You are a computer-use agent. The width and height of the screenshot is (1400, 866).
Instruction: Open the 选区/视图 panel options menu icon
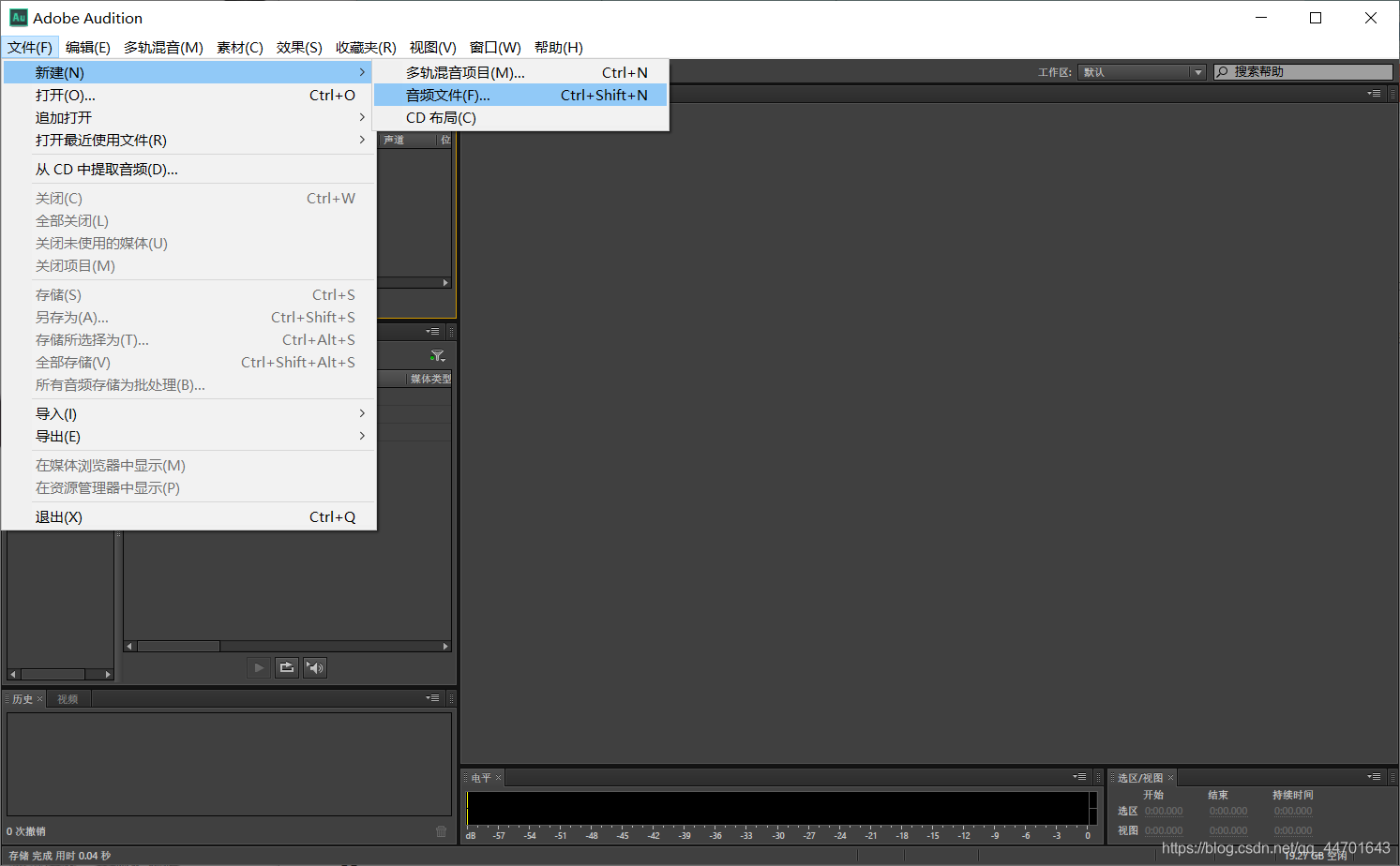click(1374, 777)
